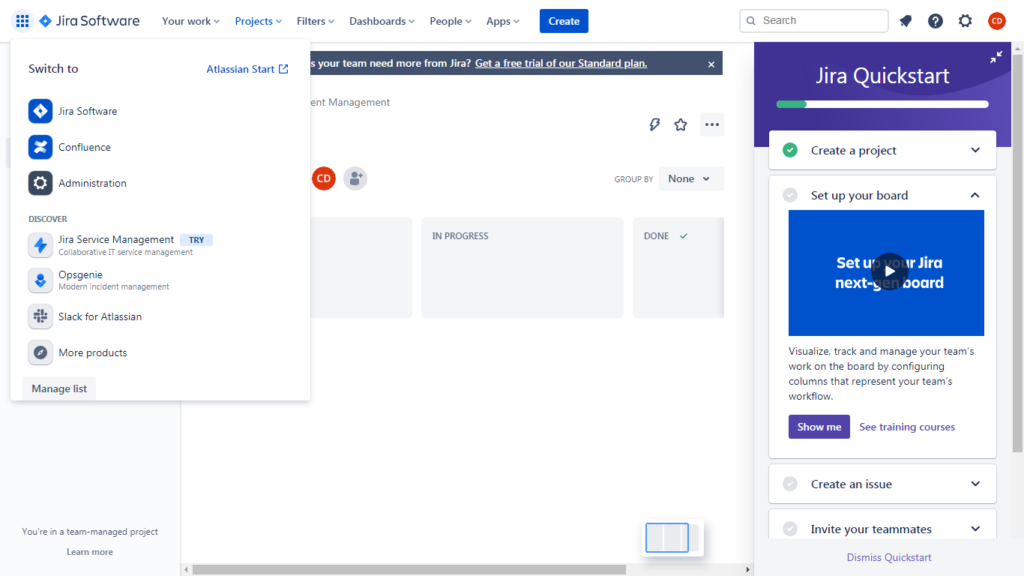Open the Projects menu
This screenshot has width=1024, height=576.
click(x=258, y=20)
